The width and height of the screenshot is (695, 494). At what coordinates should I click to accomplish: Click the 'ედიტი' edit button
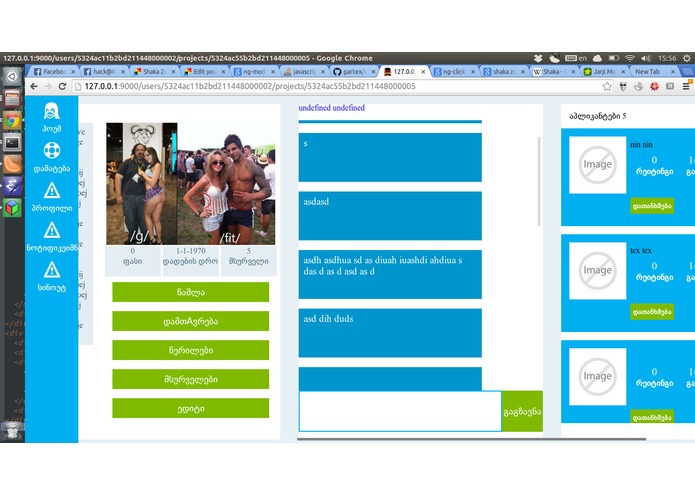click(x=191, y=408)
